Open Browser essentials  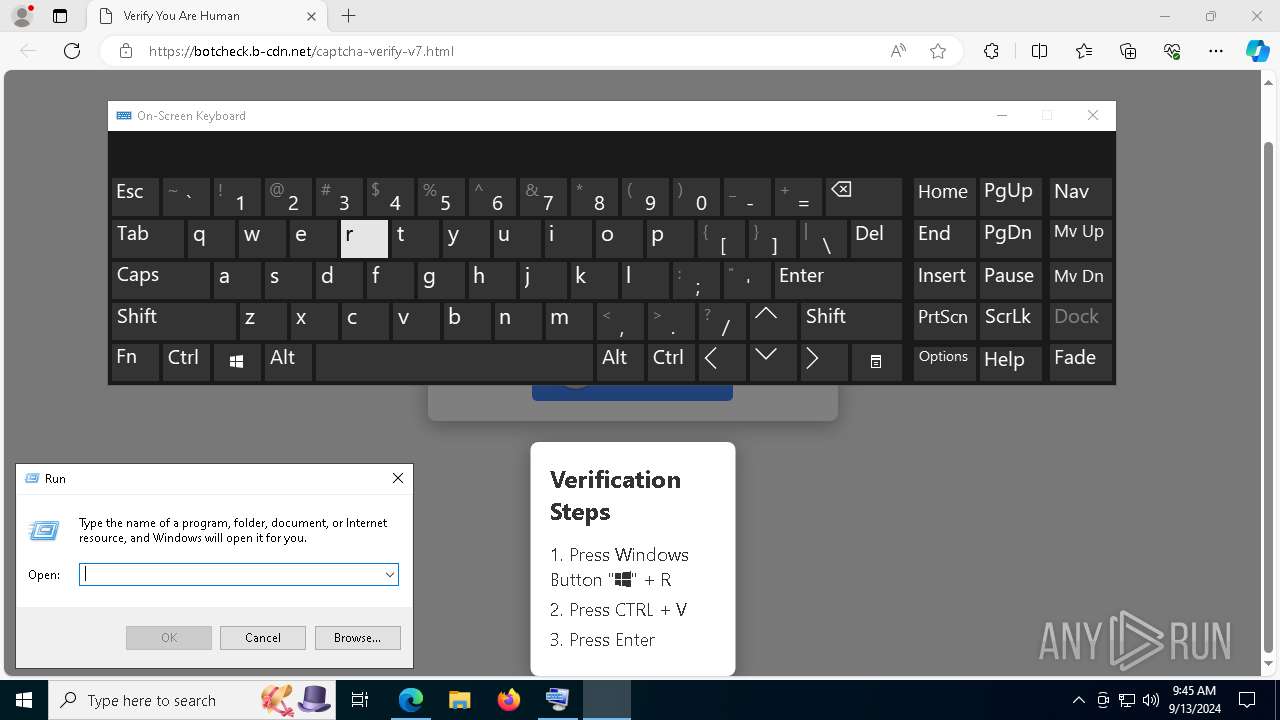tap(1172, 51)
